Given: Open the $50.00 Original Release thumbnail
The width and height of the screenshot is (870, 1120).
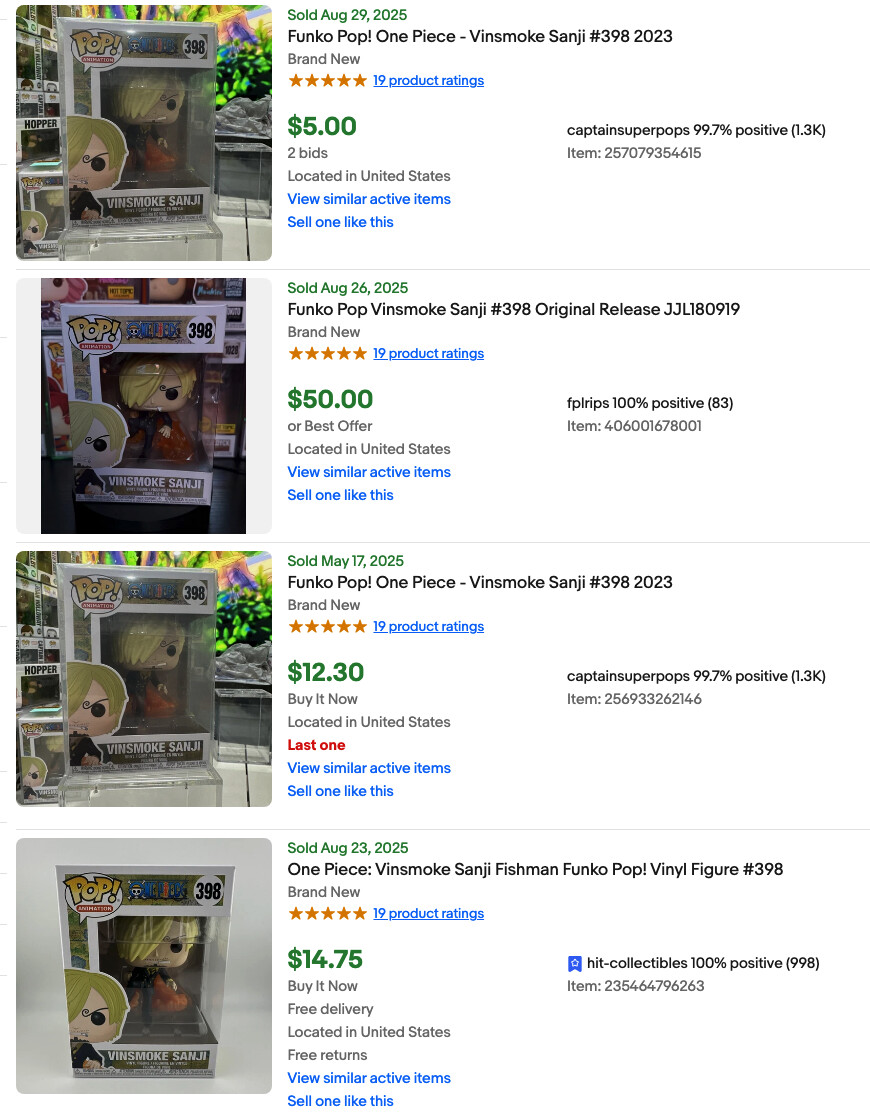Looking at the screenshot, I should tap(144, 406).
